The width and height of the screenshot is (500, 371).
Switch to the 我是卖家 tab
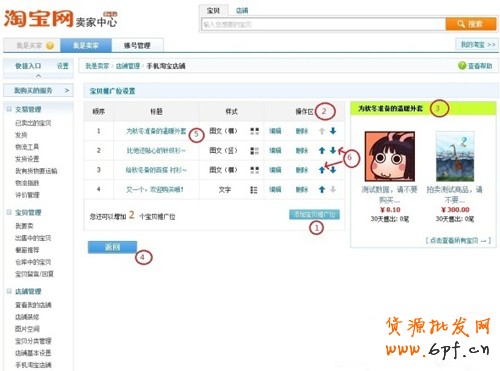[86, 45]
